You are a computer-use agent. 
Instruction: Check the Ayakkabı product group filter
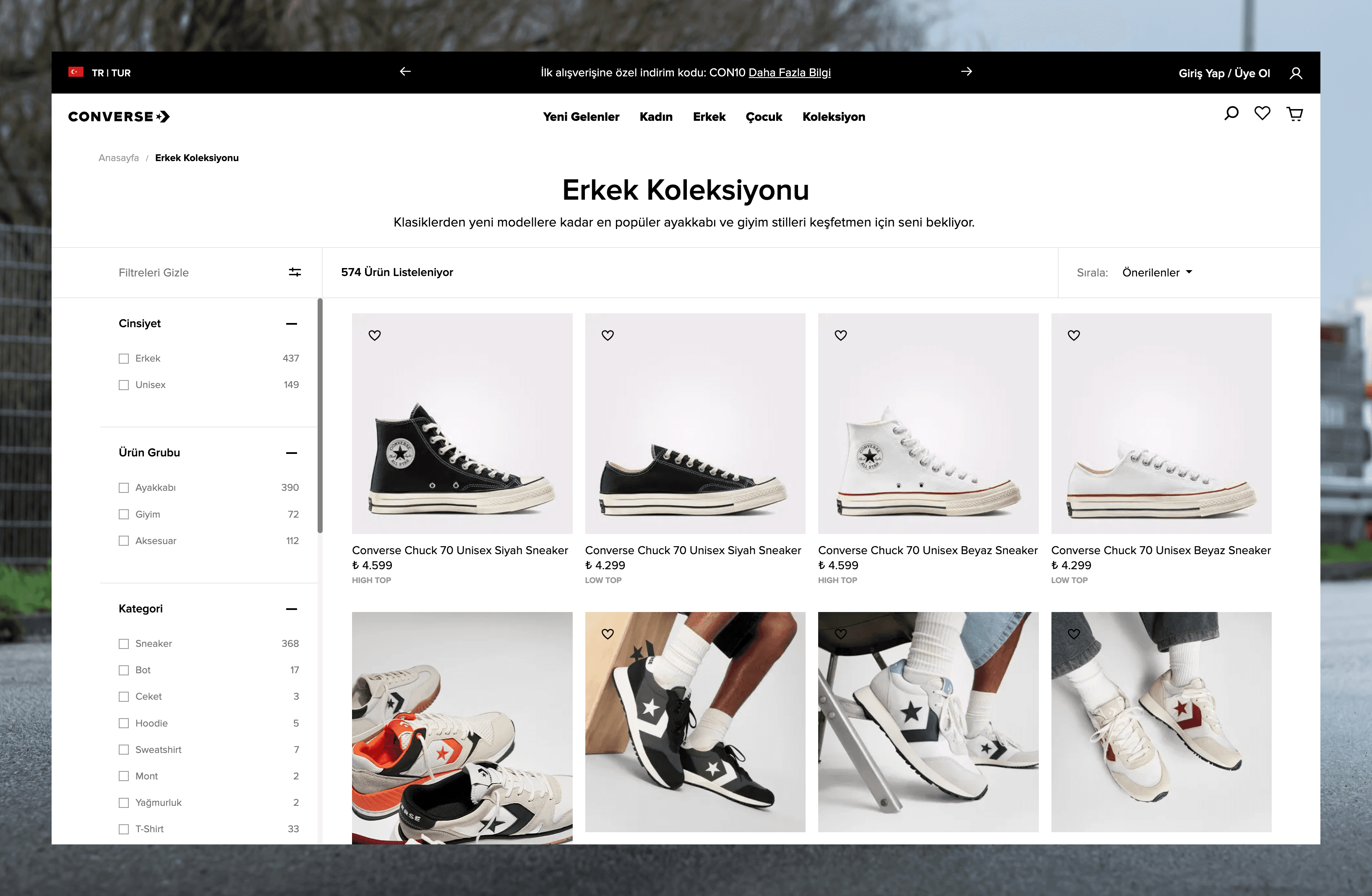(x=124, y=488)
